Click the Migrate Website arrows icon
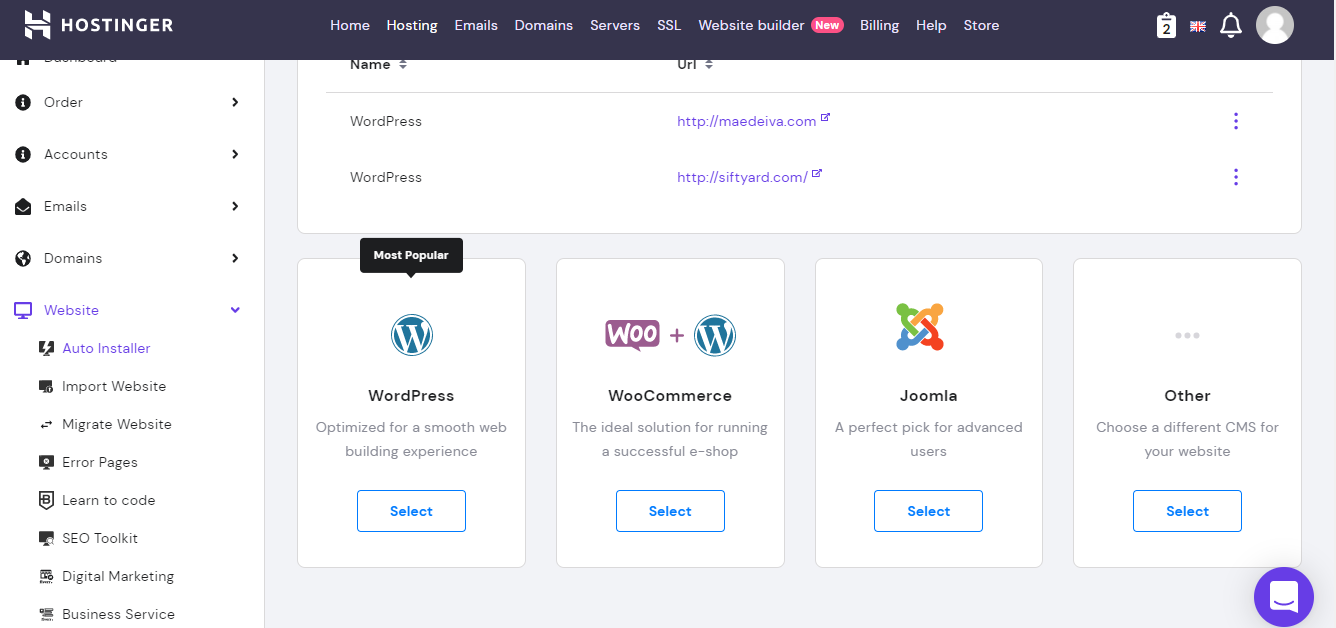Screen dimensions: 1336x628 (46, 424)
